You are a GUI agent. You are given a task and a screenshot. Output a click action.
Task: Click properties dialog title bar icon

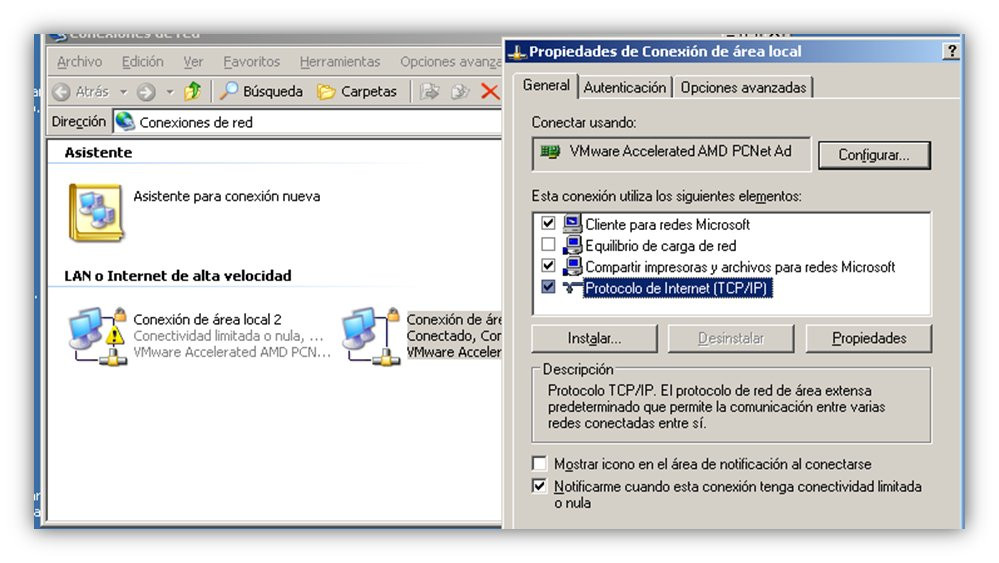[x=517, y=52]
